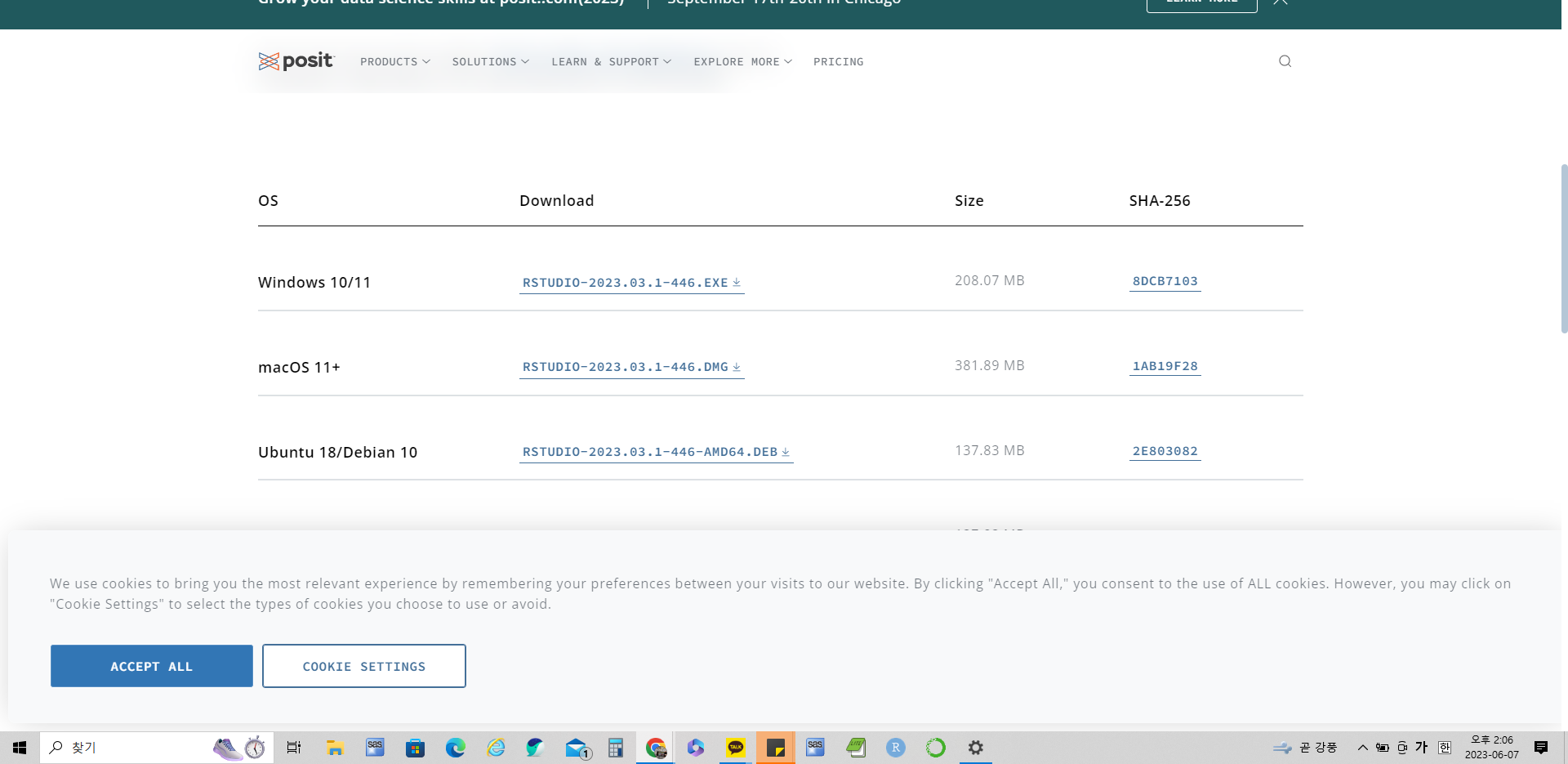The height and width of the screenshot is (764, 1568).
Task: Open SHA-256 hash 2E803082
Action: [1165, 451]
